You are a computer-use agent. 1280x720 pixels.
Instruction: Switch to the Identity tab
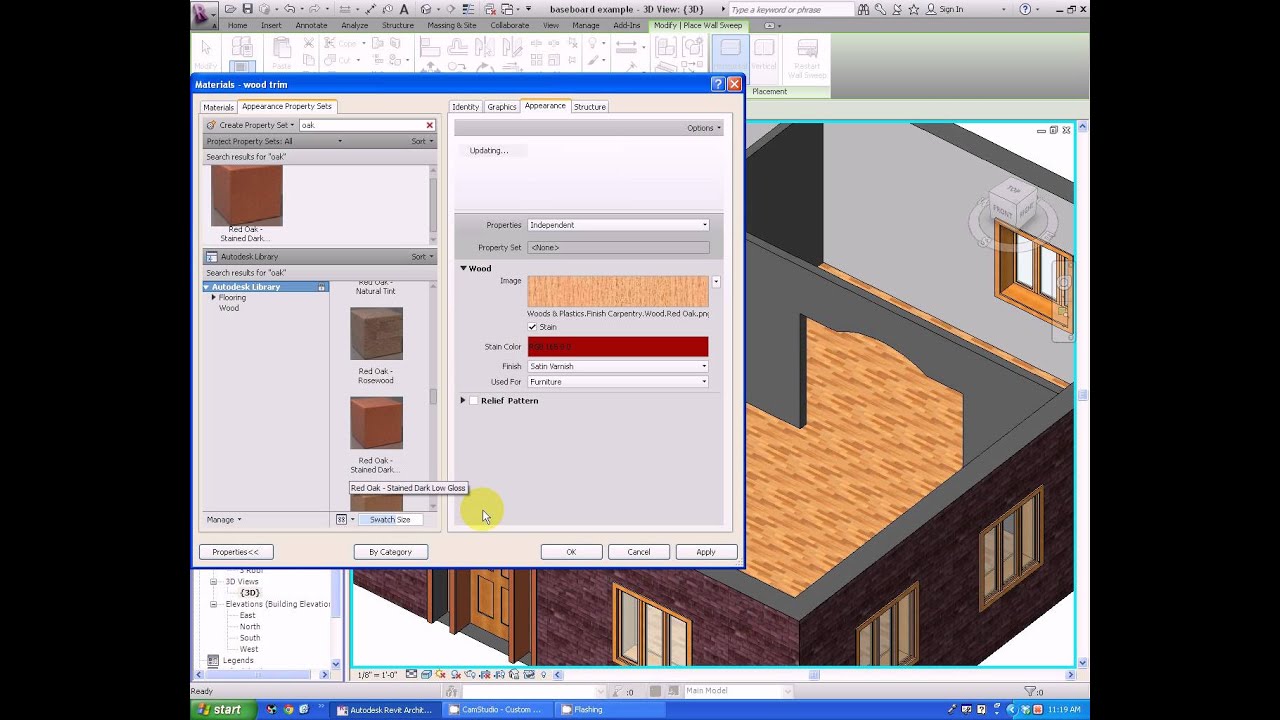pyautogui.click(x=465, y=107)
